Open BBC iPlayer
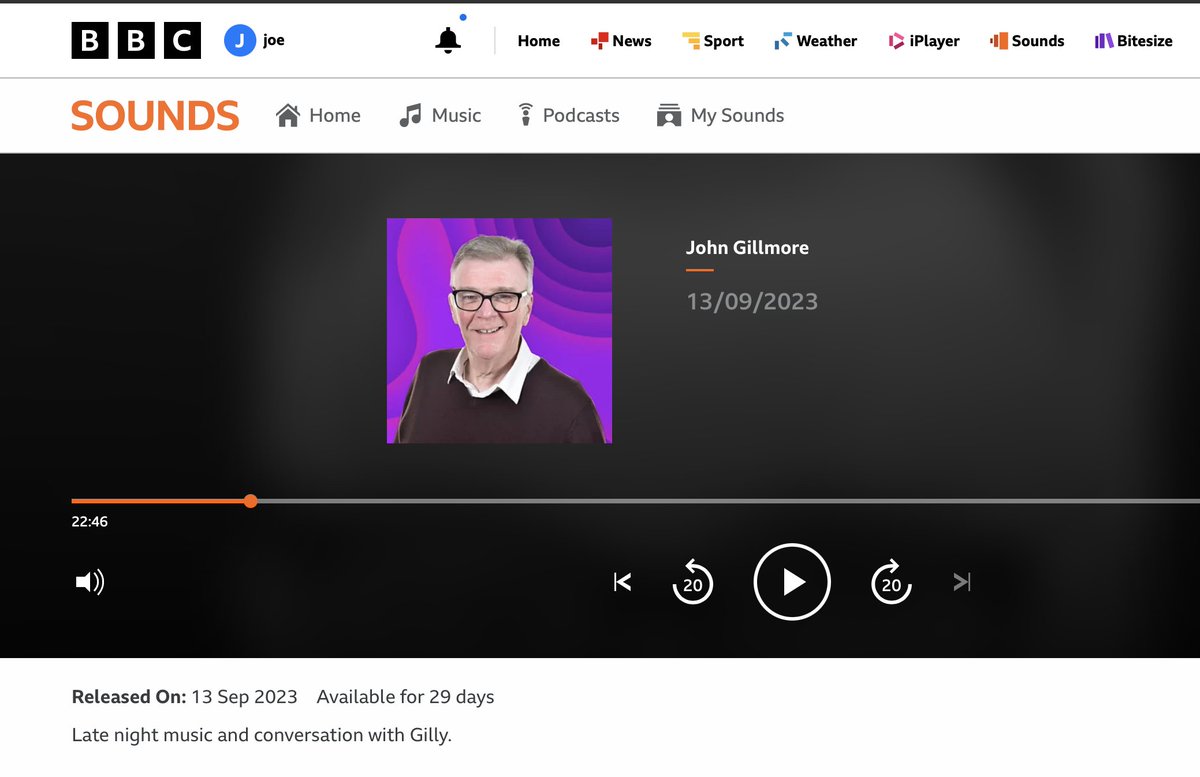This screenshot has width=1200, height=777. (924, 41)
